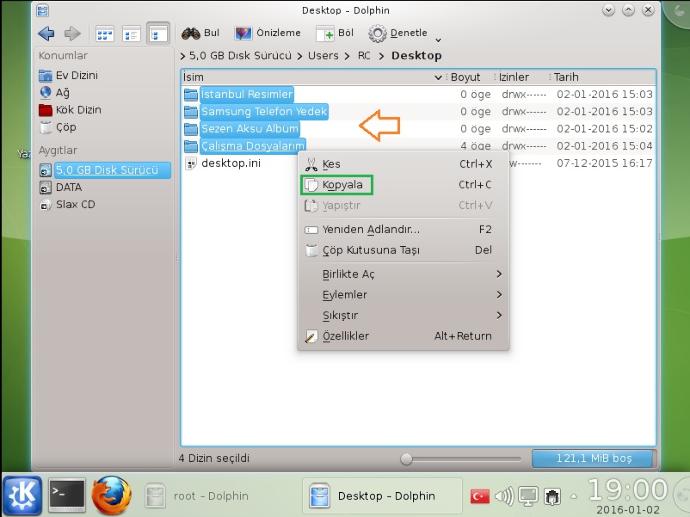Click the grey forward arrow
690x517 pixels.
point(72,33)
